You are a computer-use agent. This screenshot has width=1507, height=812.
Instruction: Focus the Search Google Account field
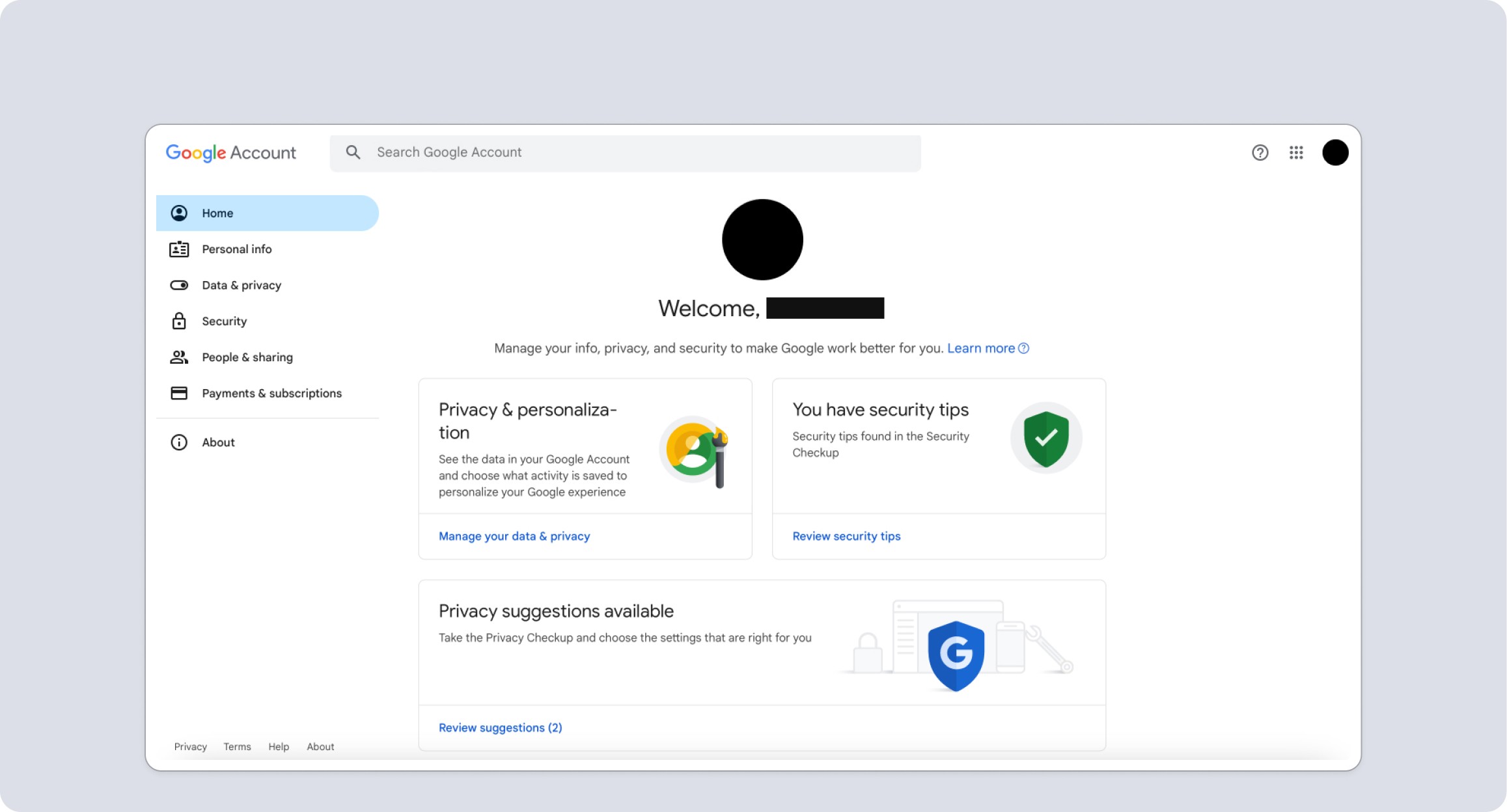[625, 152]
